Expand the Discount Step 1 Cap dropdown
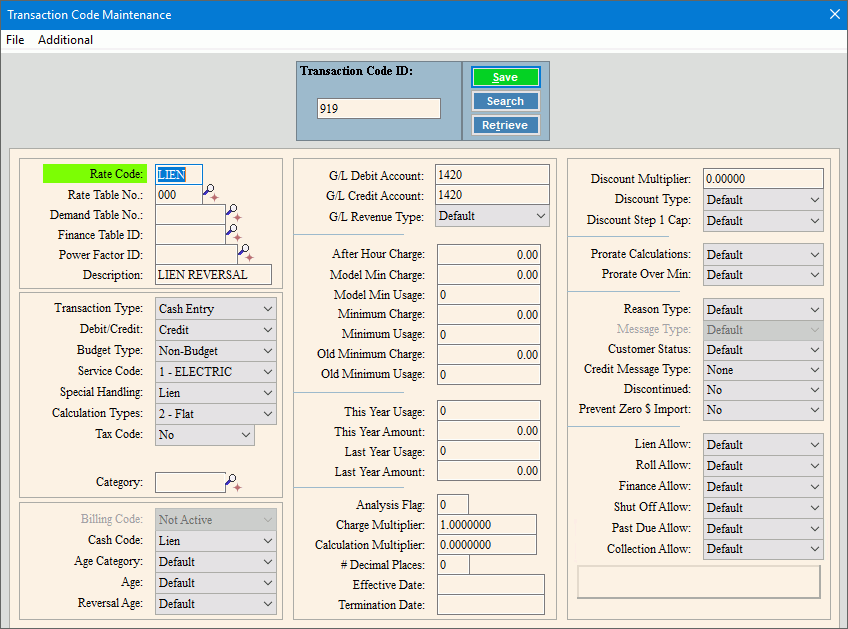This screenshot has width=848, height=629. tap(763, 221)
